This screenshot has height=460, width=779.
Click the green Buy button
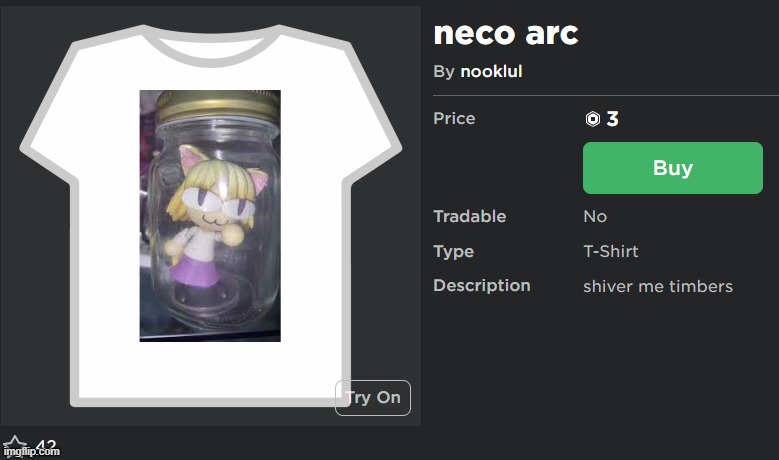(x=672, y=168)
